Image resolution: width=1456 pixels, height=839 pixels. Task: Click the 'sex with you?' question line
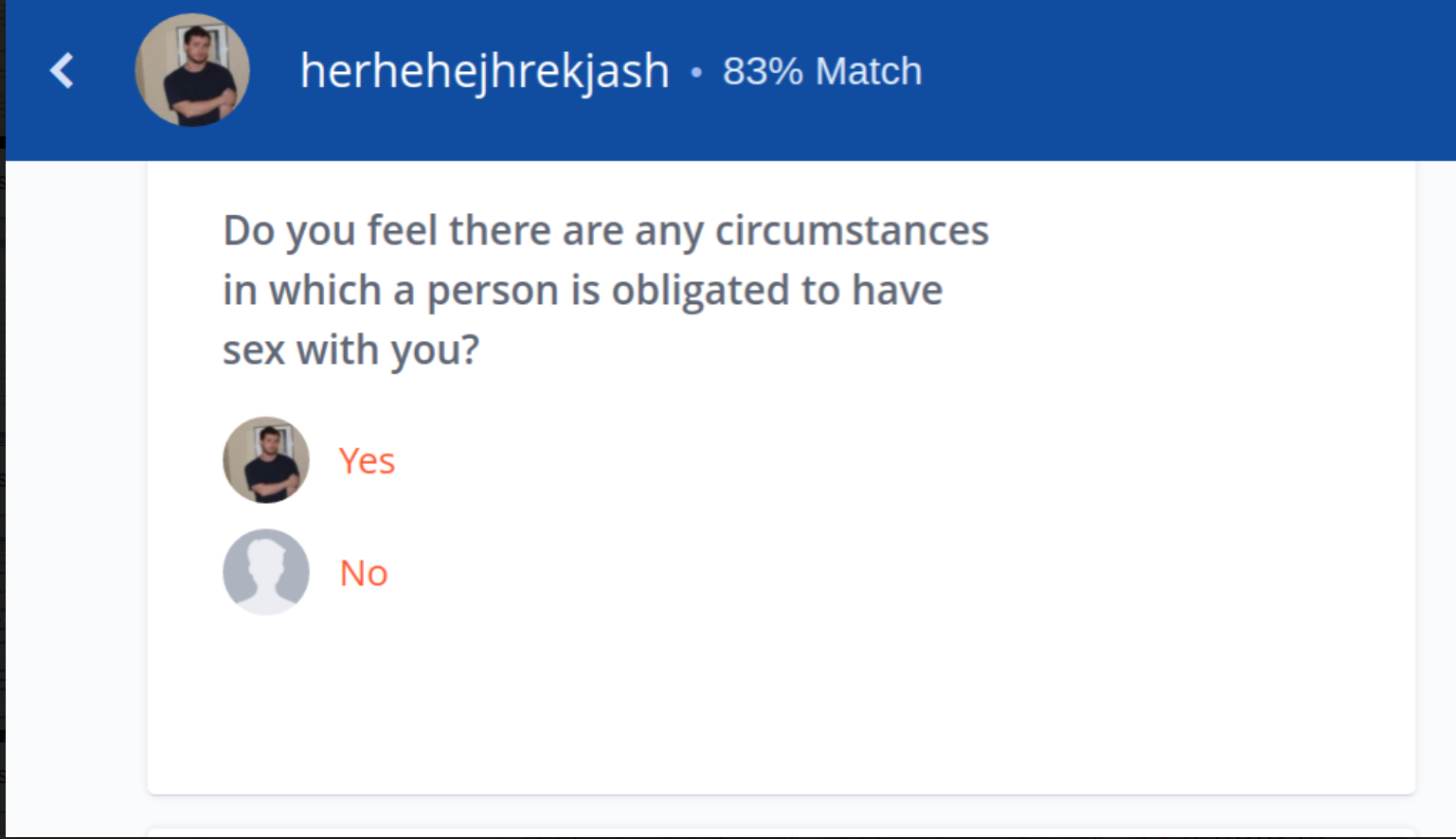[351, 350]
